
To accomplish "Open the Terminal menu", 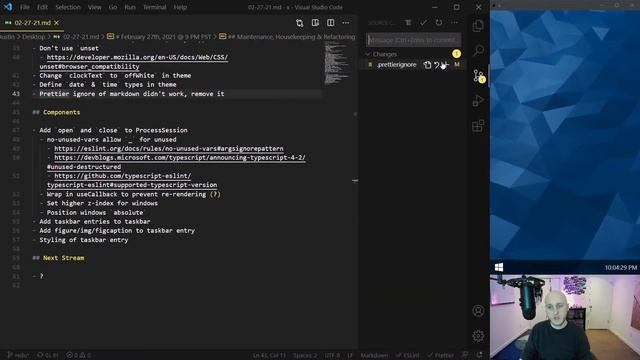I will (x=154, y=7).
